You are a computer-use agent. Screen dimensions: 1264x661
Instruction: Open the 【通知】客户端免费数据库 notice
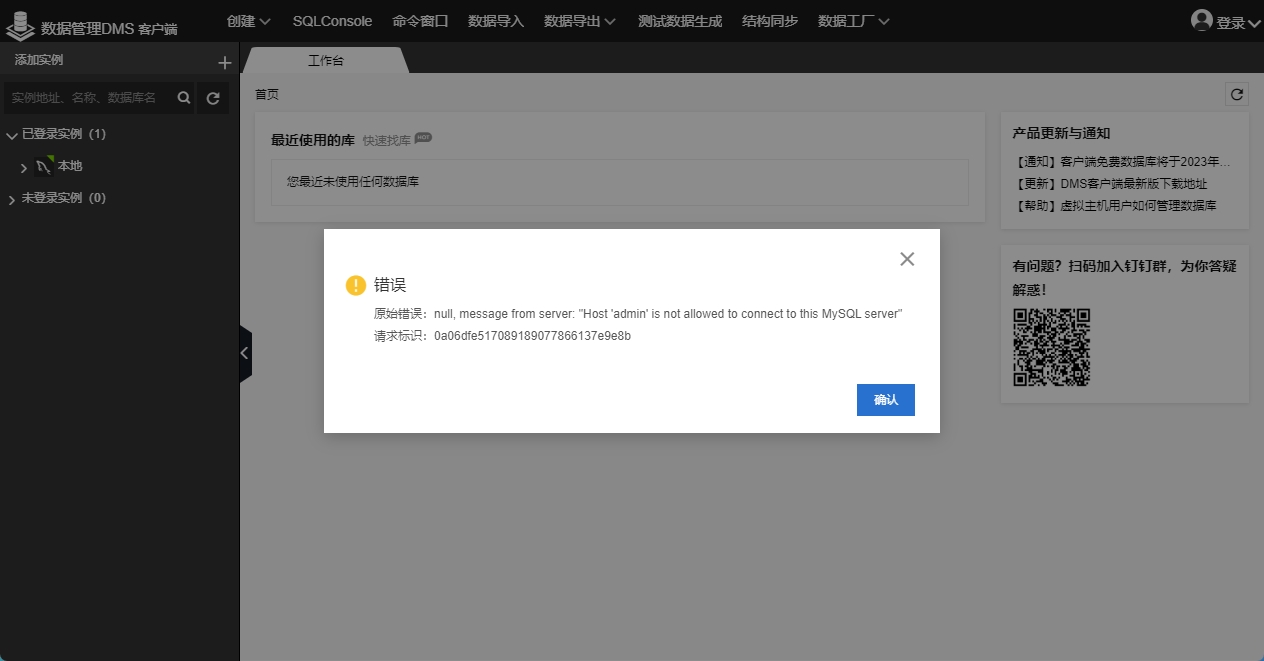tap(1122, 161)
